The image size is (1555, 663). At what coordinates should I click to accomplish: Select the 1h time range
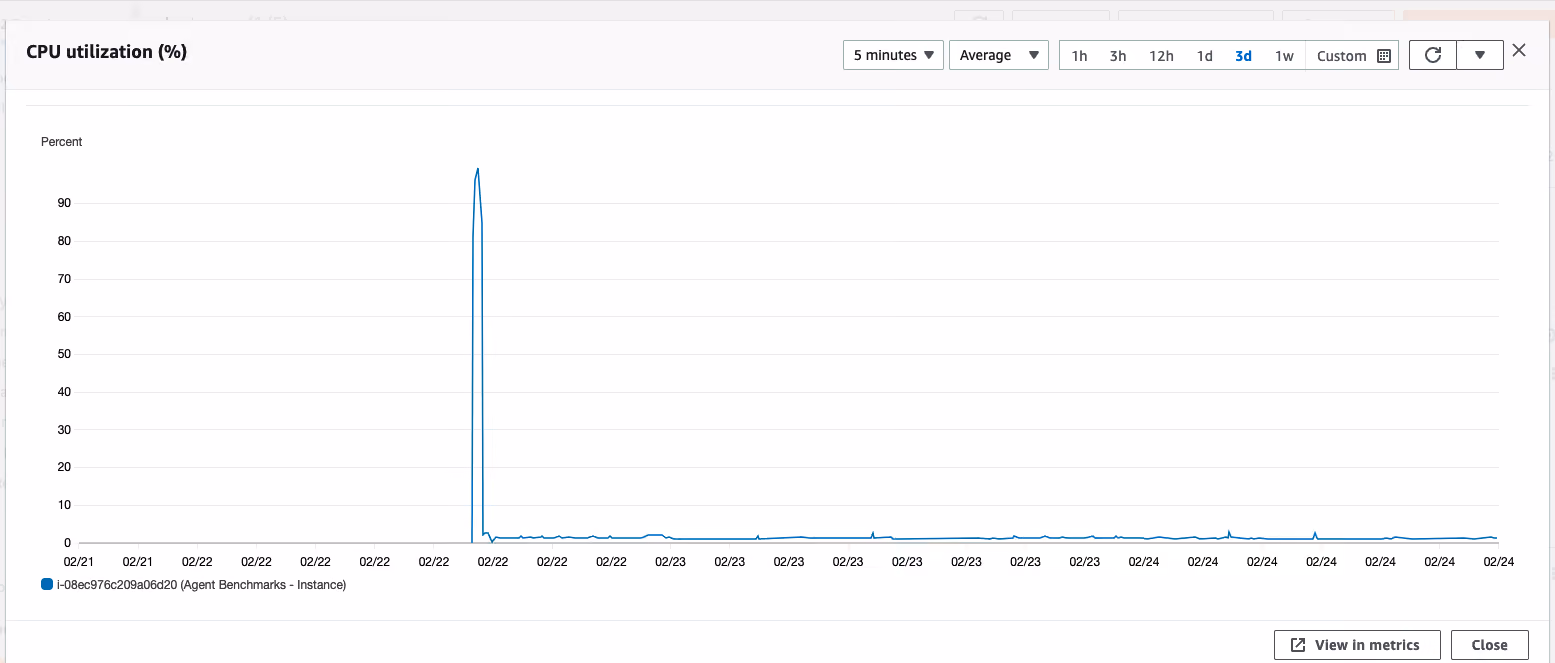point(1079,56)
